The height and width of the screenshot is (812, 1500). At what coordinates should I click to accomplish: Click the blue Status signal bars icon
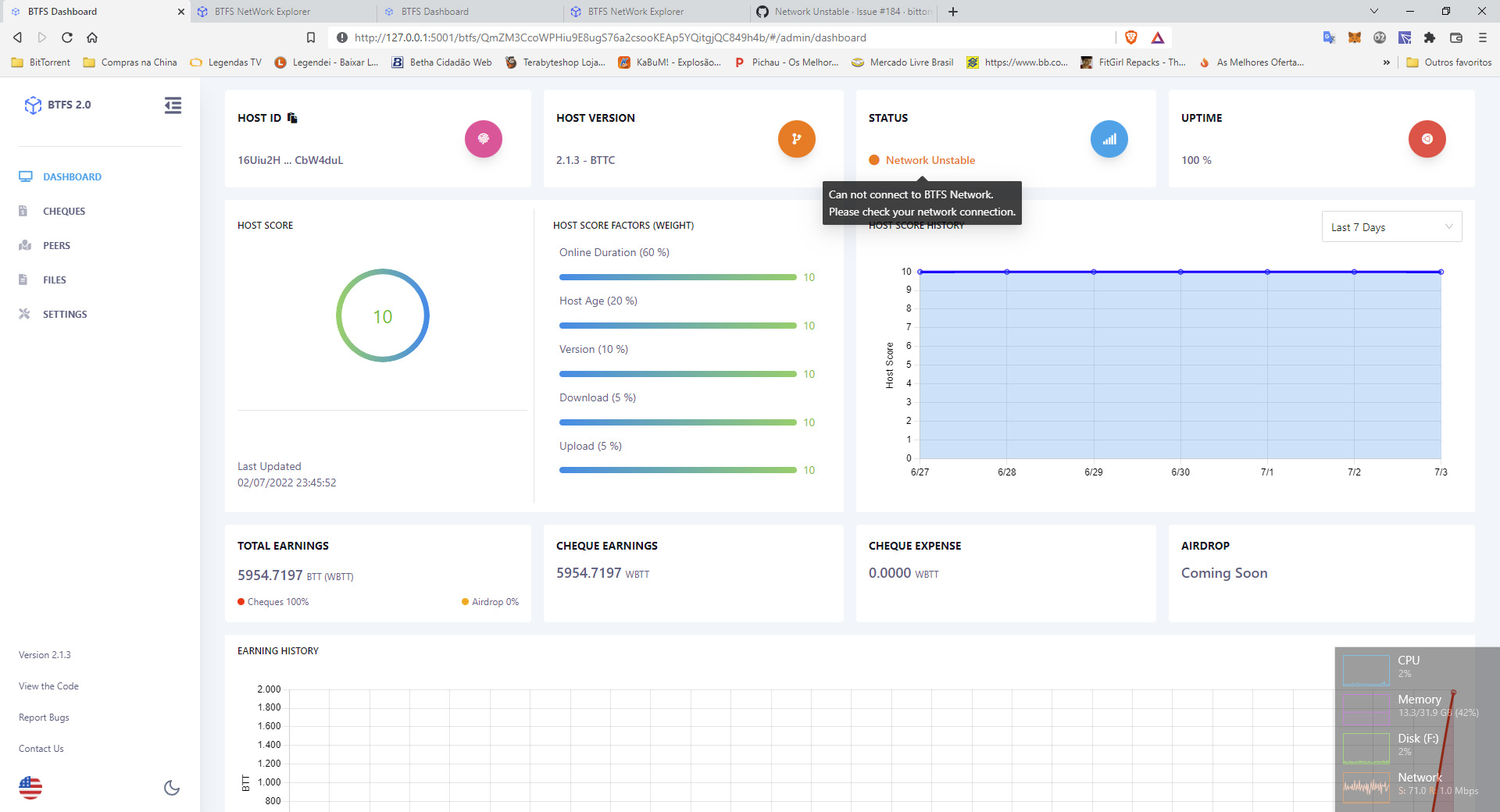(x=1109, y=138)
